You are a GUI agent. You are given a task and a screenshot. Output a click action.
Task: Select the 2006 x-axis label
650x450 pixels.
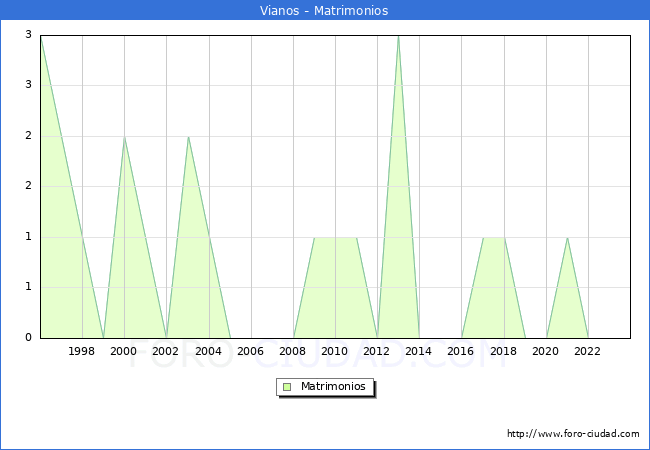tap(251, 351)
